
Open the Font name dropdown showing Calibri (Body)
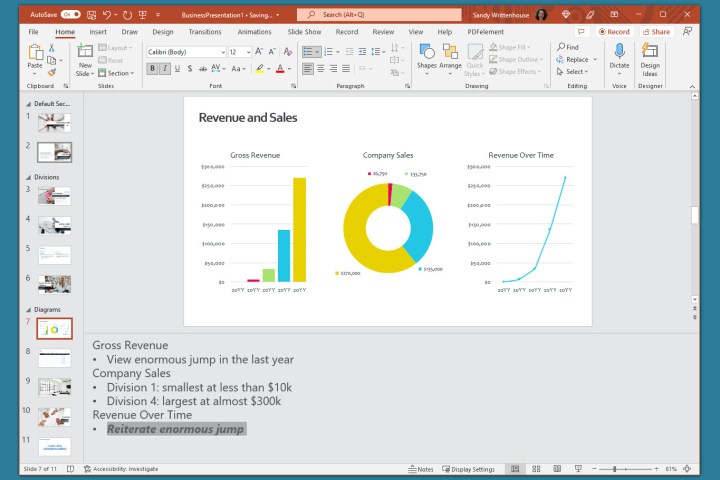pyautogui.click(x=186, y=51)
